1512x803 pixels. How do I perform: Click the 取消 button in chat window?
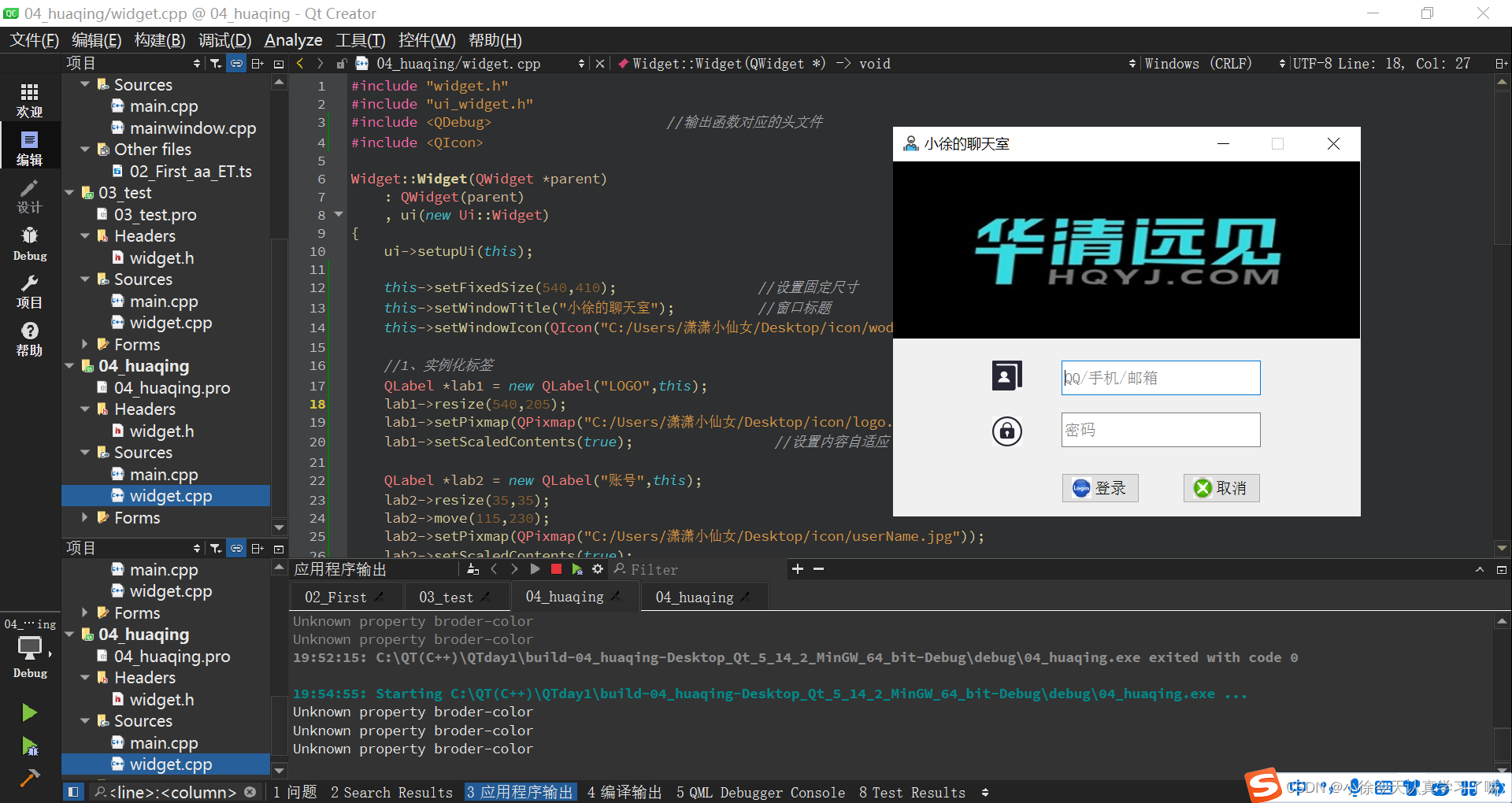[x=1221, y=488]
